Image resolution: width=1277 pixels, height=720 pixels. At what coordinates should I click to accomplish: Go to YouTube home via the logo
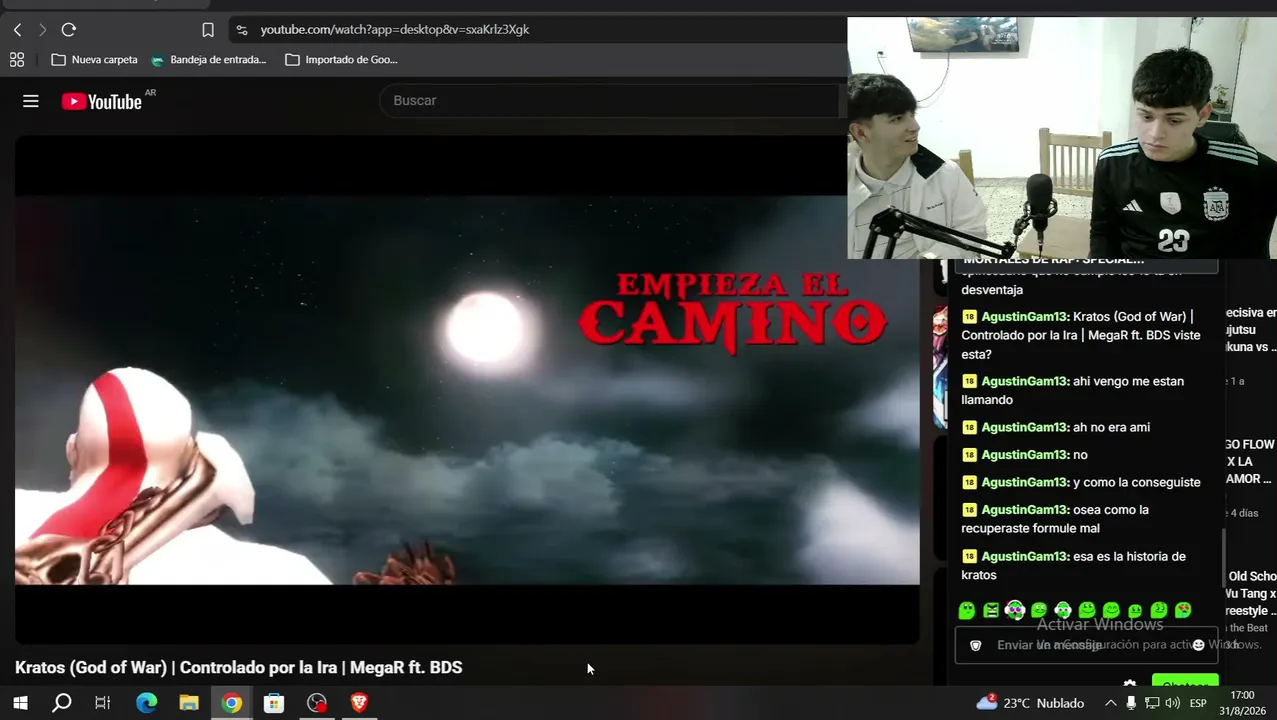click(x=102, y=101)
